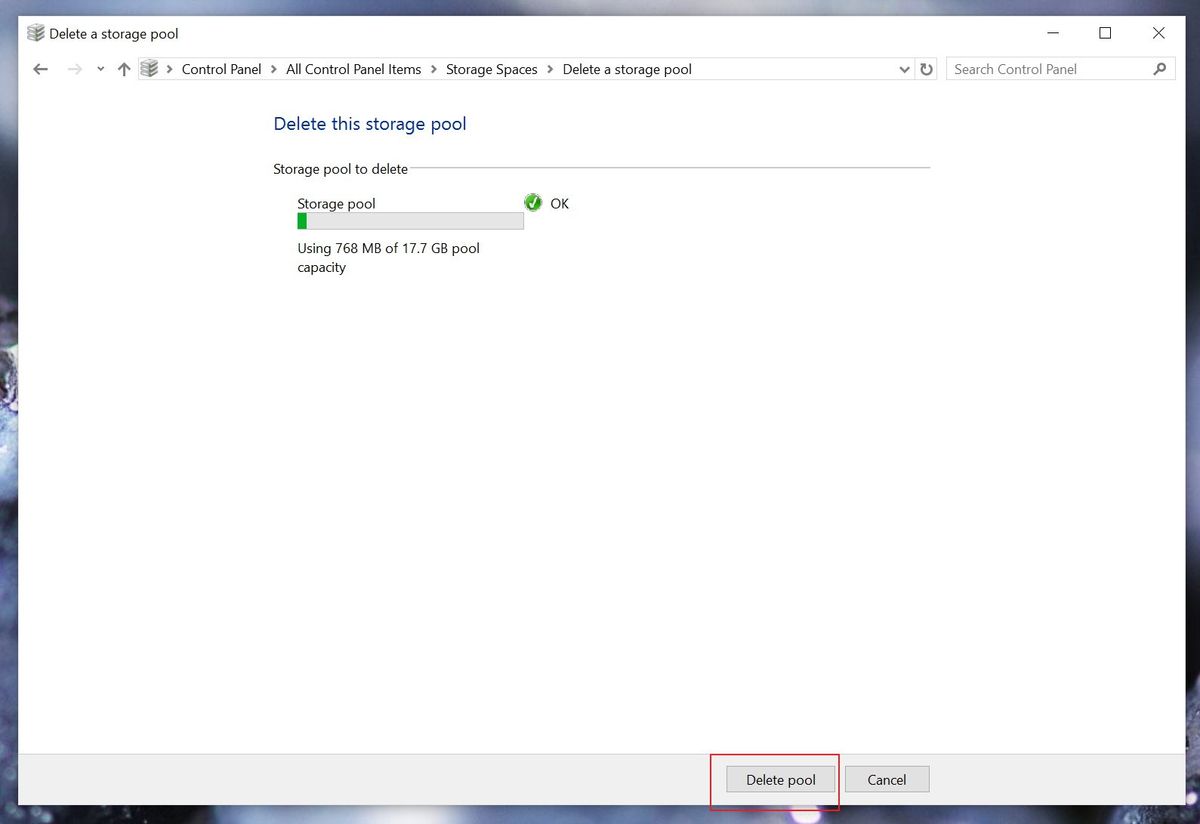This screenshot has width=1200, height=824.
Task: Click the back navigation arrow
Action: click(40, 68)
